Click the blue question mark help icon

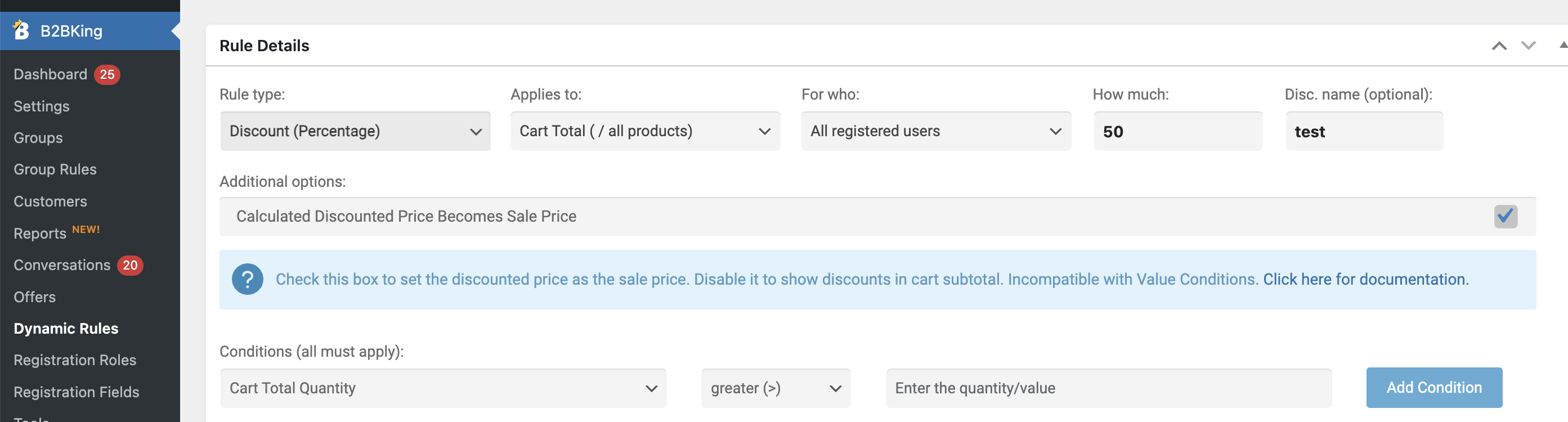point(247,280)
